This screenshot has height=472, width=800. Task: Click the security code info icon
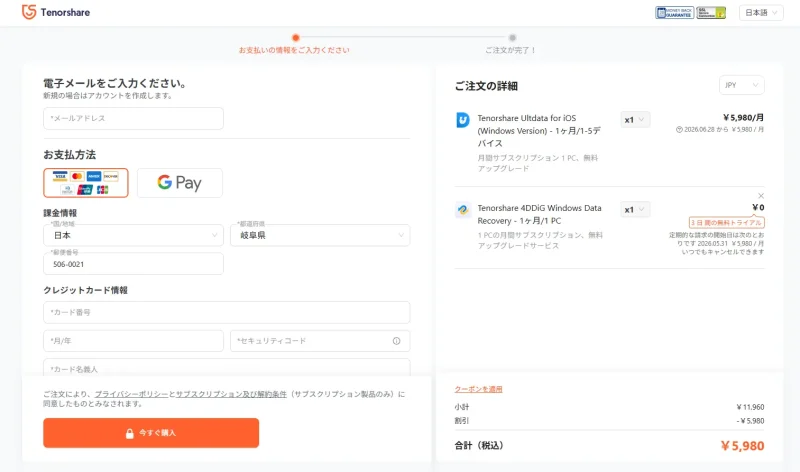click(396, 341)
